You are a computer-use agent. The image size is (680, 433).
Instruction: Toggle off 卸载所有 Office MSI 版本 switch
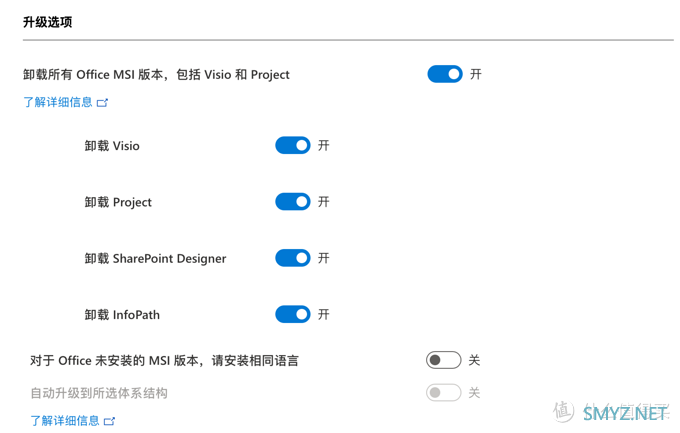coord(444,74)
